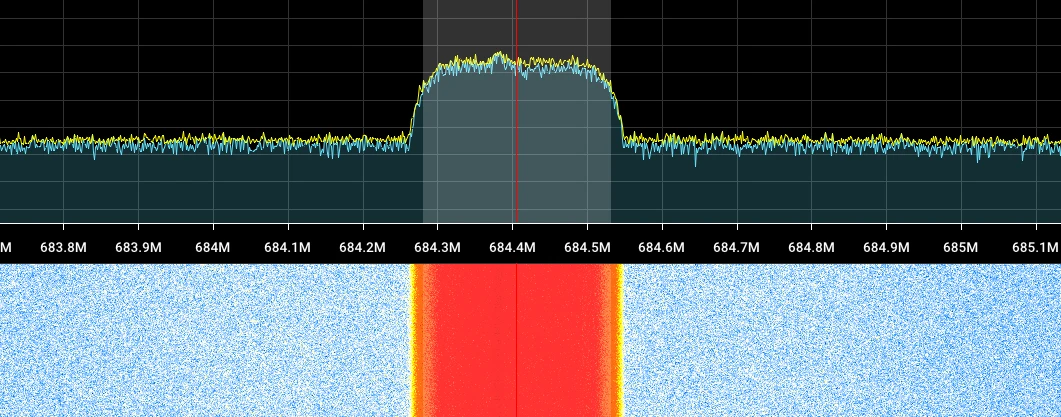The width and height of the screenshot is (1061, 417).
Task: Click the 684.1M frequency label
Action: click(x=288, y=247)
